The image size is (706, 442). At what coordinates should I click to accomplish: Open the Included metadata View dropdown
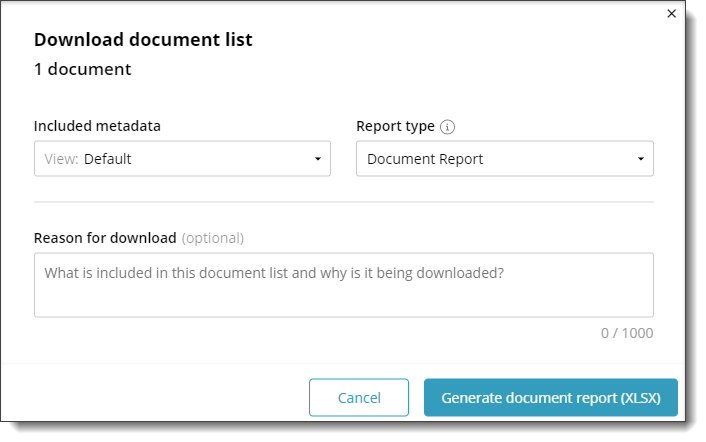(182, 158)
